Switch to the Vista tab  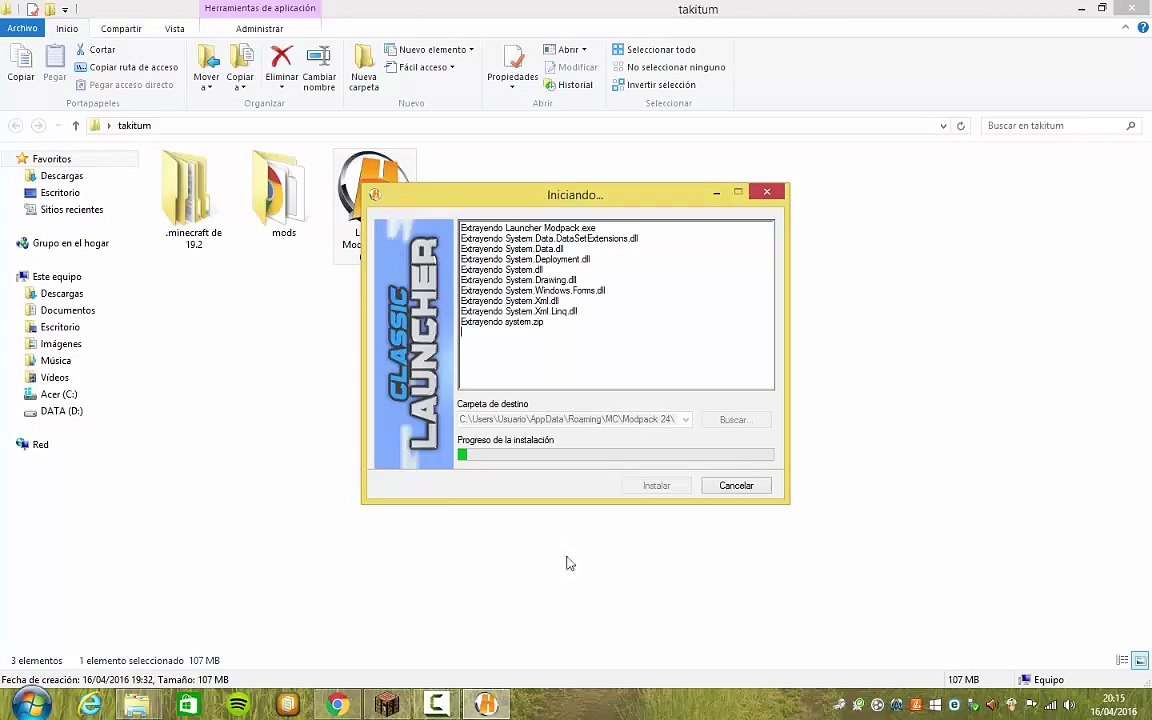click(175, 29)
